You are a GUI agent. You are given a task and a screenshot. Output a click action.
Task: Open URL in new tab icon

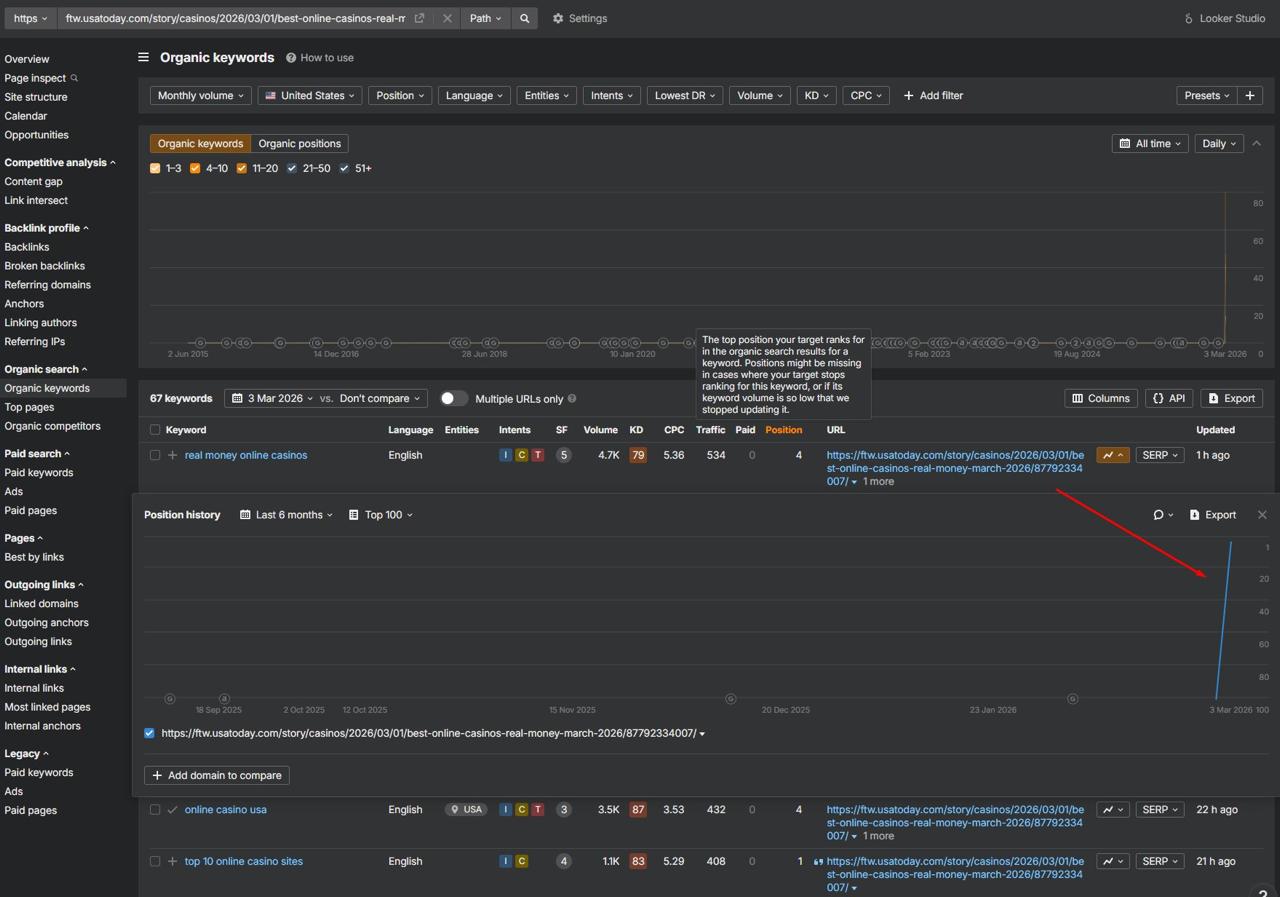(x=420, y=18)
